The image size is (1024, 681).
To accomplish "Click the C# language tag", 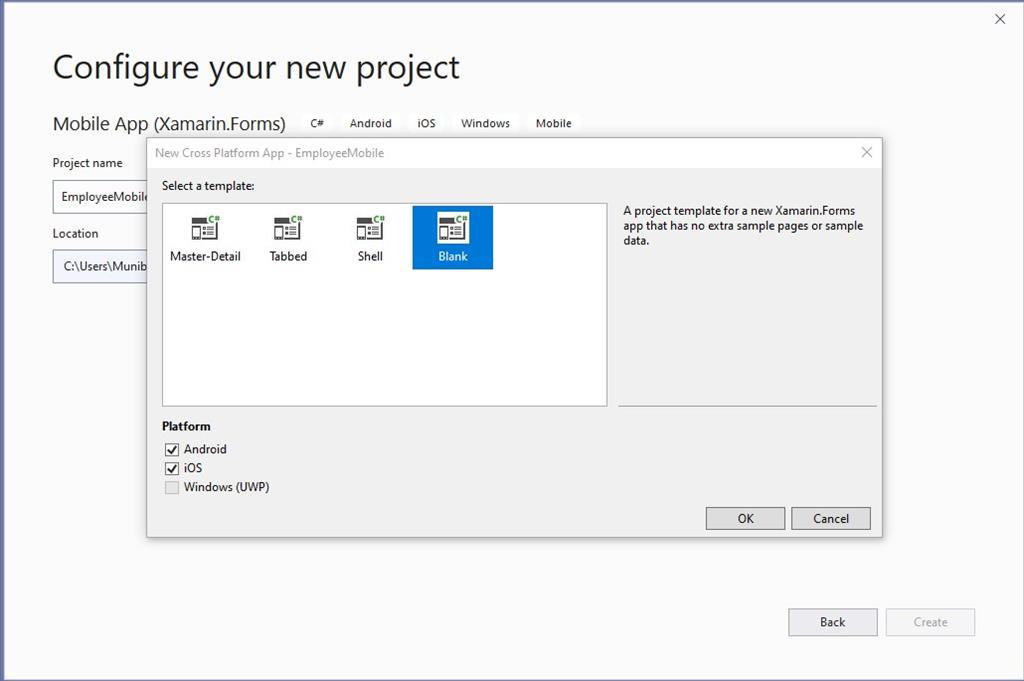I will coord(317,123).
